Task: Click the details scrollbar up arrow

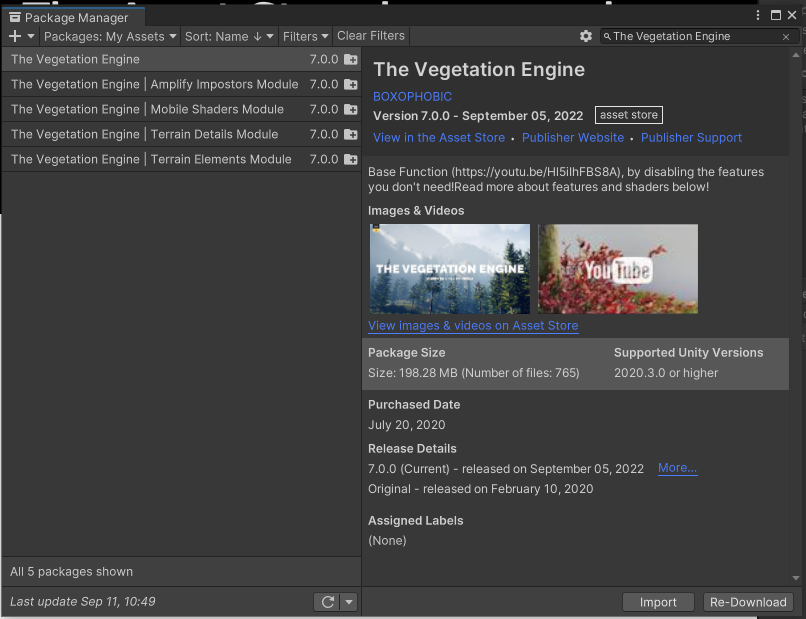Action: pyautogui.click(x=796, y=55)
